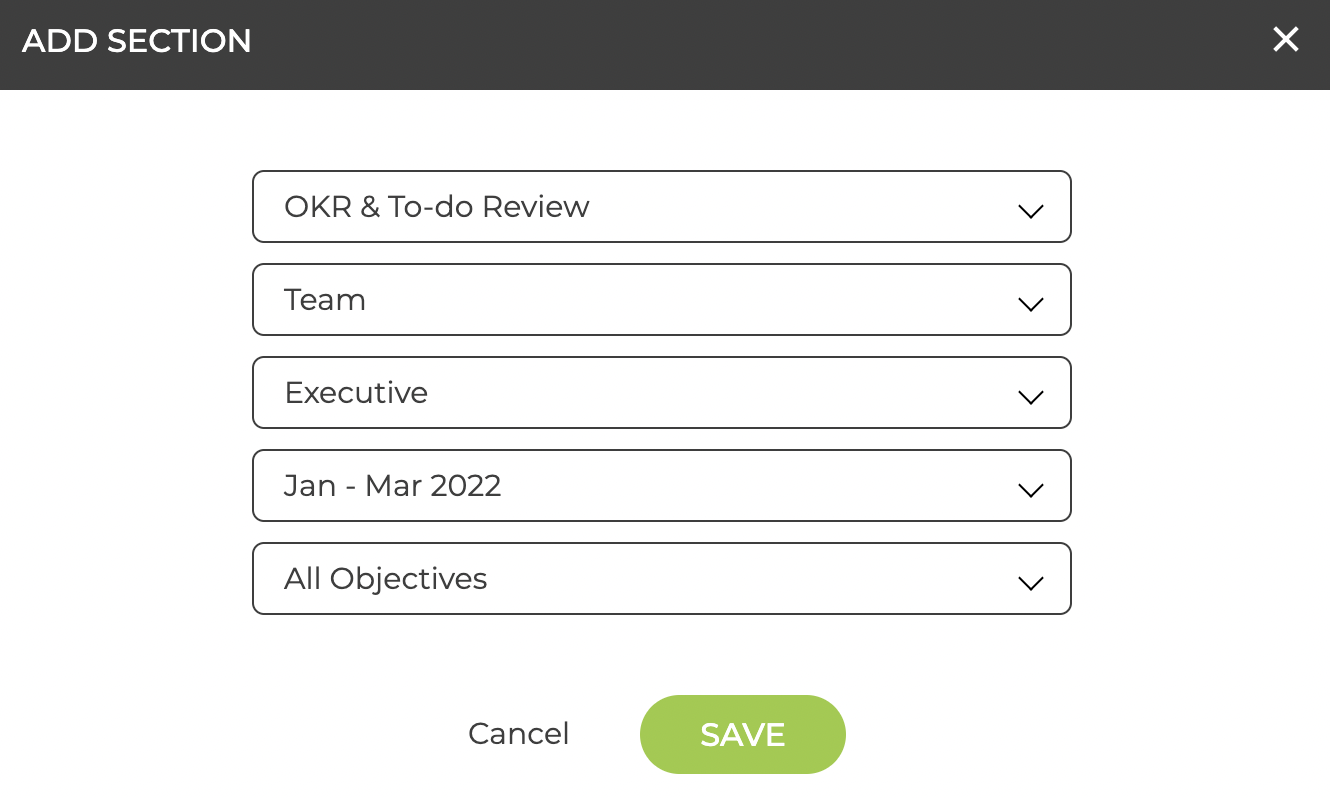Expand the Team selector dropdown

point(662,299)
